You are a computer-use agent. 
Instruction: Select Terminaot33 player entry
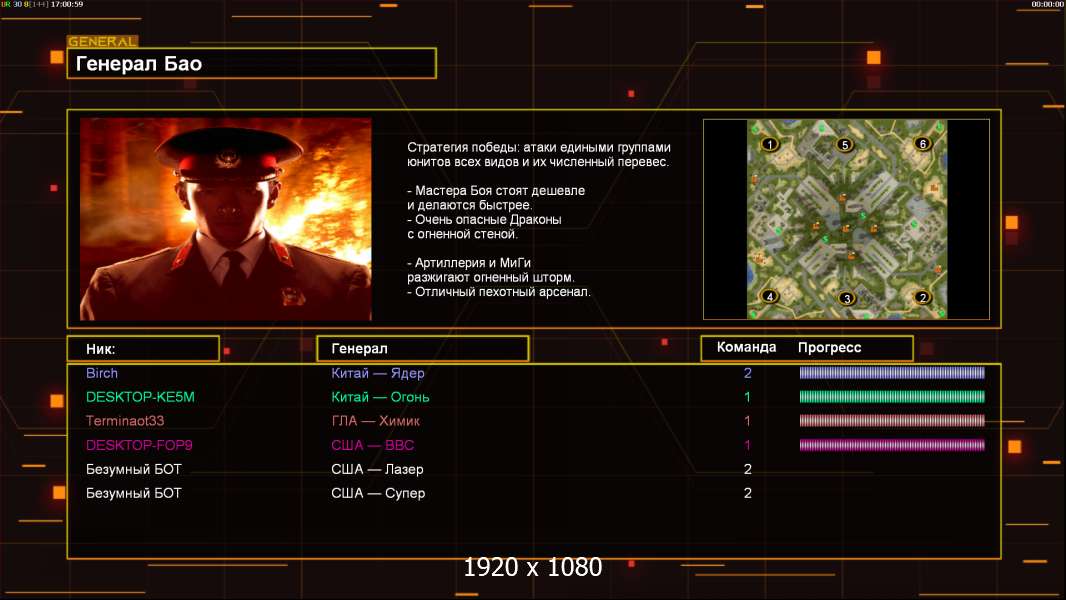click(125, 421)
